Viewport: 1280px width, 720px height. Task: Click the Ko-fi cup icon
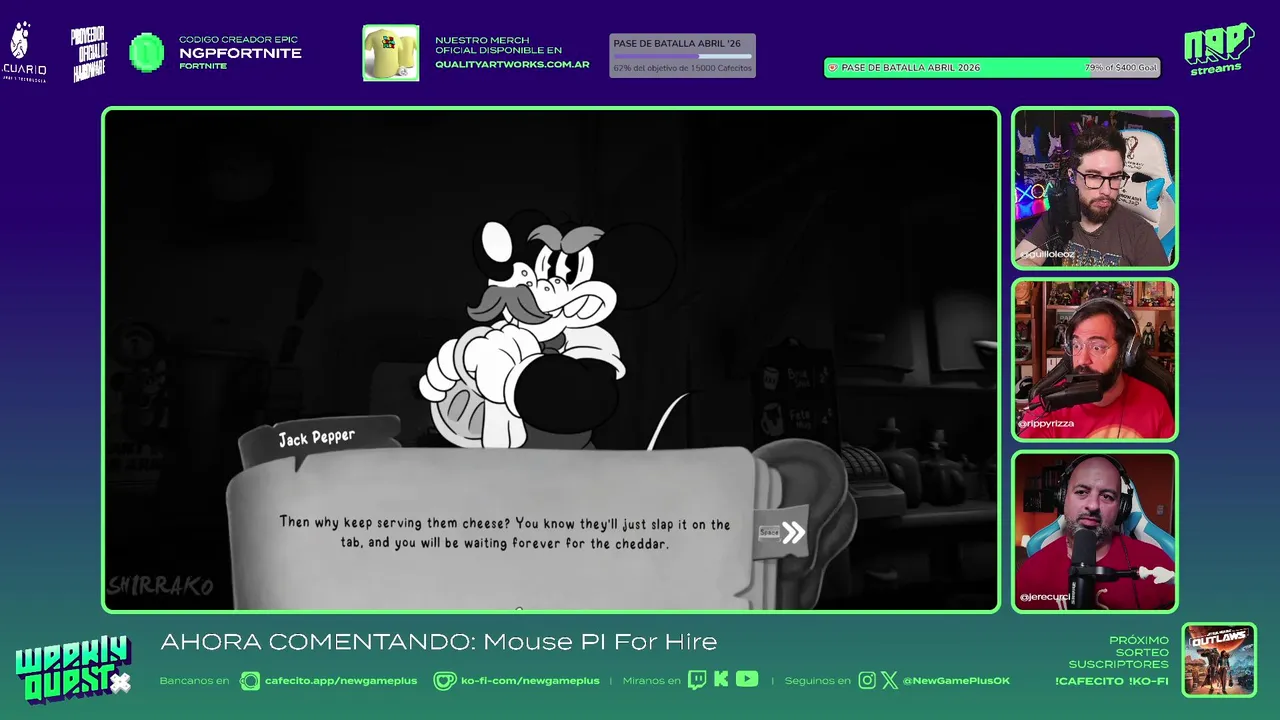[444, 681]
